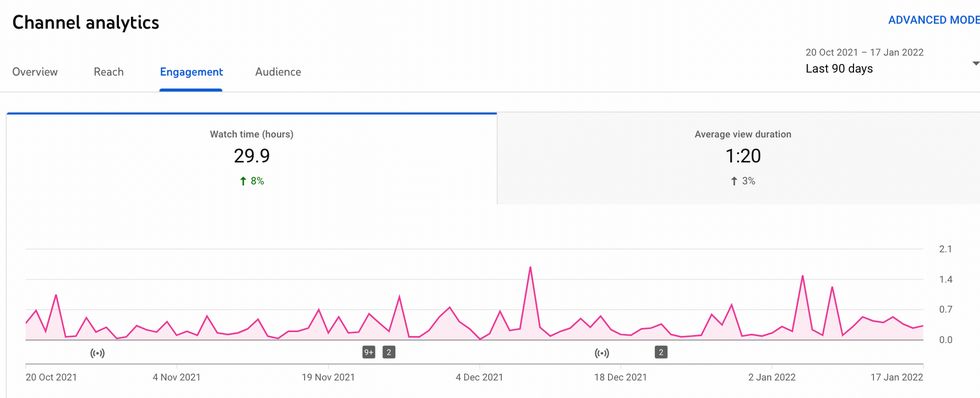Select the Engagement tab
Screen dimensions: 980x398
click(x=191, y=72)
